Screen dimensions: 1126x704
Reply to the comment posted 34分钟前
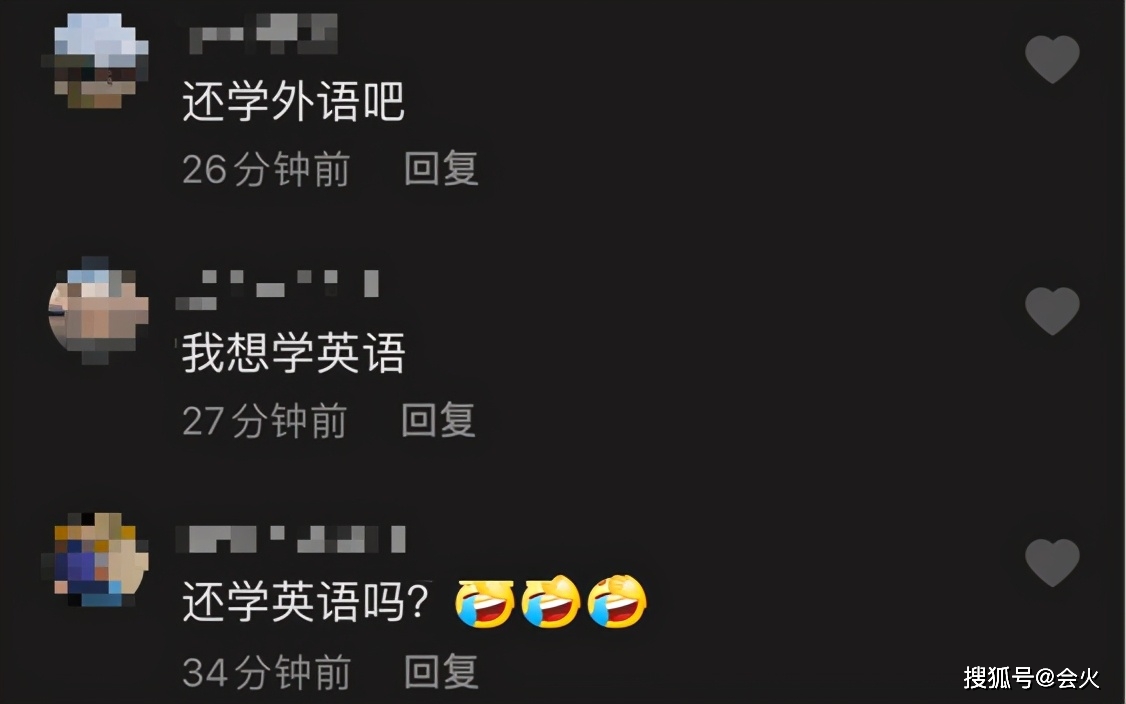[441, 672]
